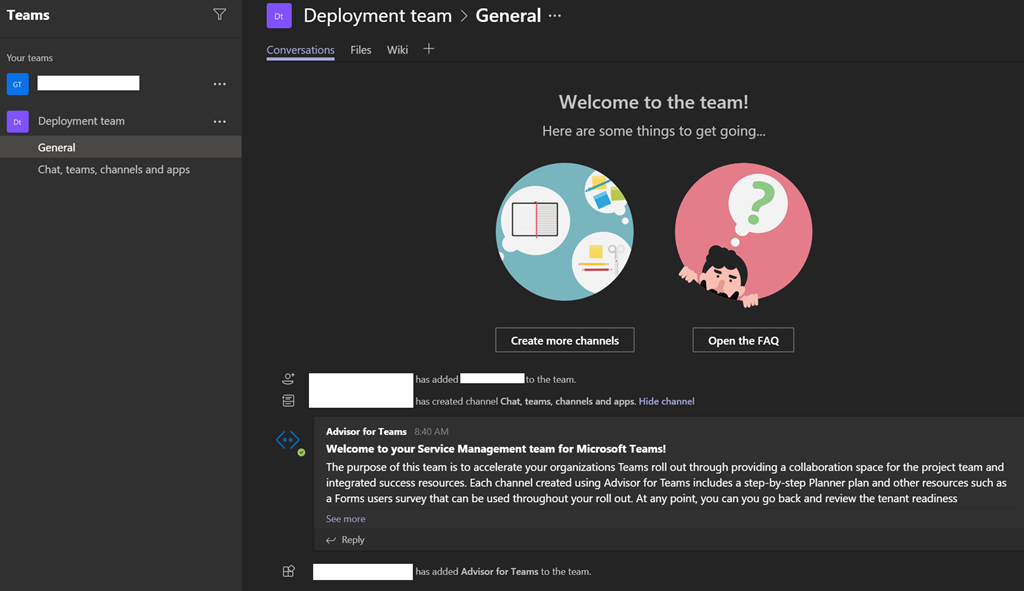Viewport: 1024px width, 591px height.
Task: Open the Wiki tab
Action: 397,50
